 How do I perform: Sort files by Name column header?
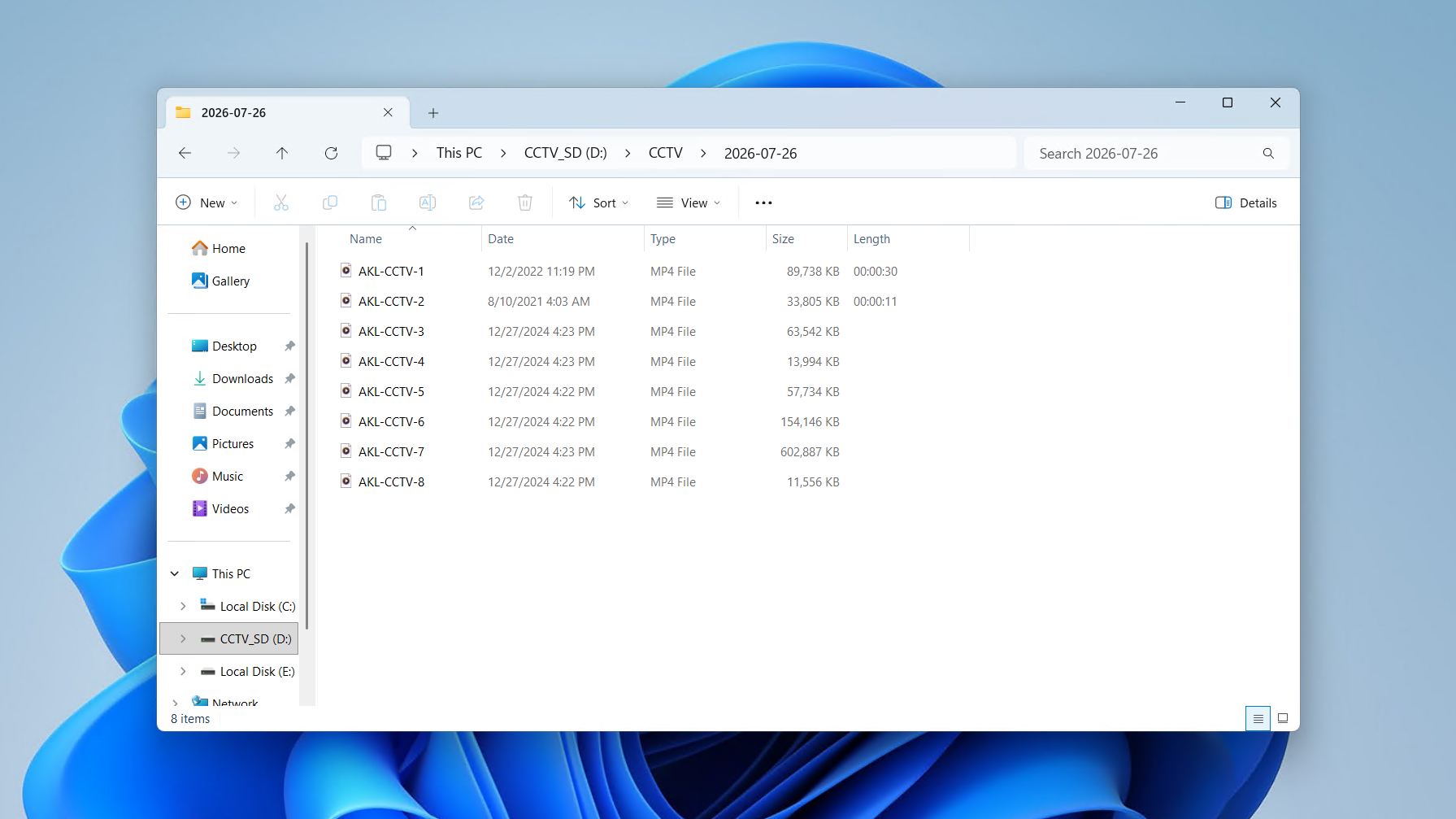366,239
